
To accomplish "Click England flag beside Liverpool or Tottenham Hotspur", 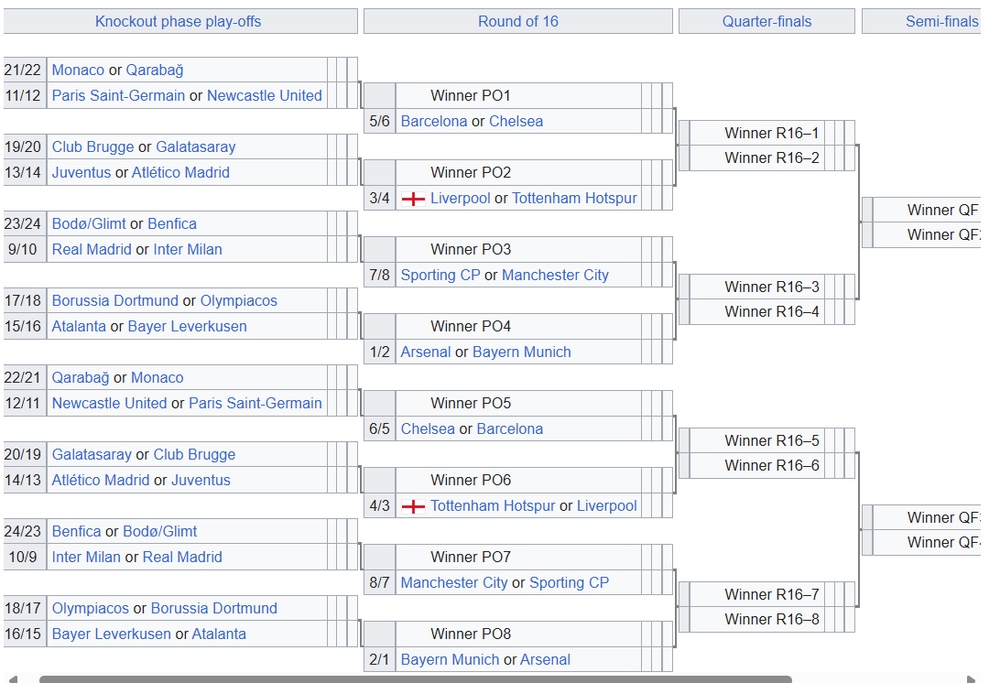I will coord(413,199).
